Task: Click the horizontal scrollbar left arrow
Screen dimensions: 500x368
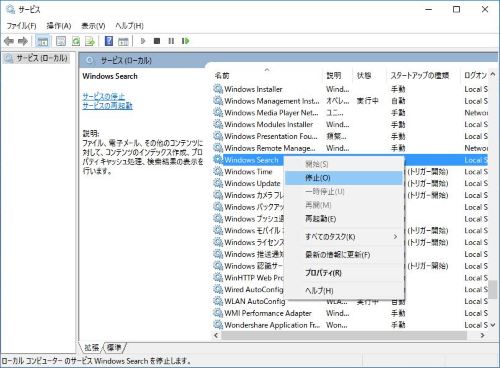Action: 216,335
